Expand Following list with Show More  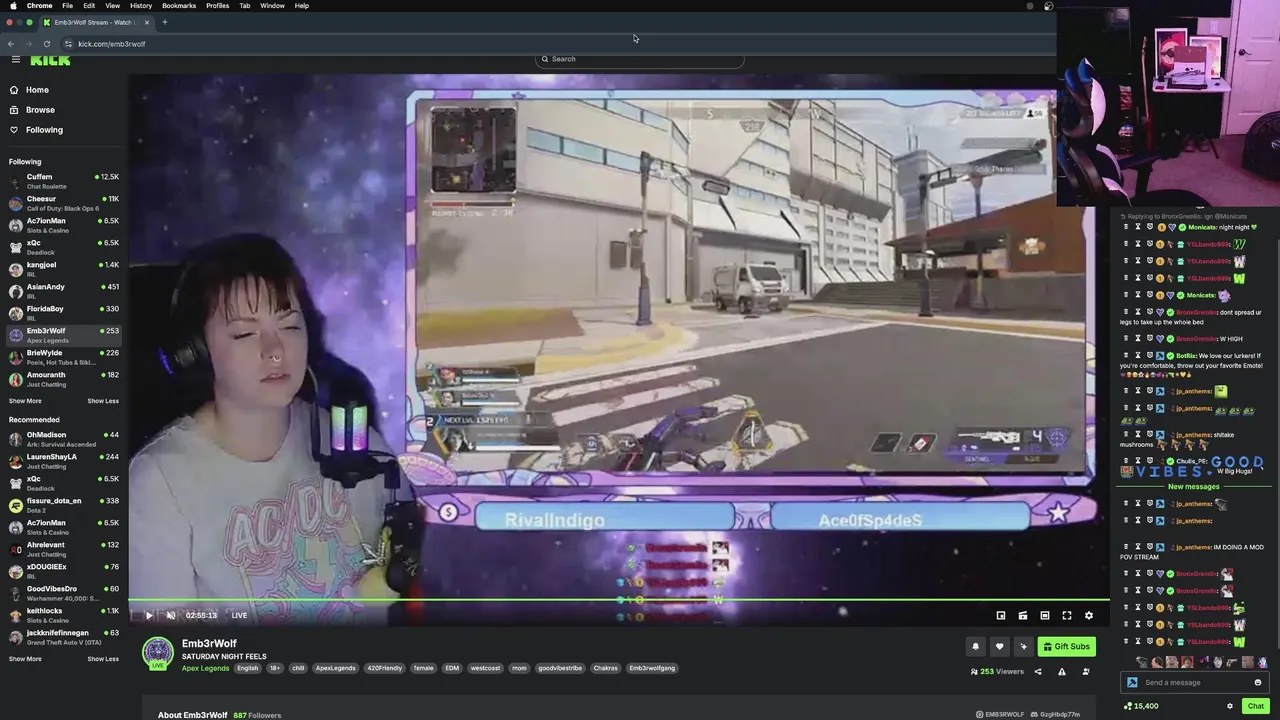click(25, 401)
